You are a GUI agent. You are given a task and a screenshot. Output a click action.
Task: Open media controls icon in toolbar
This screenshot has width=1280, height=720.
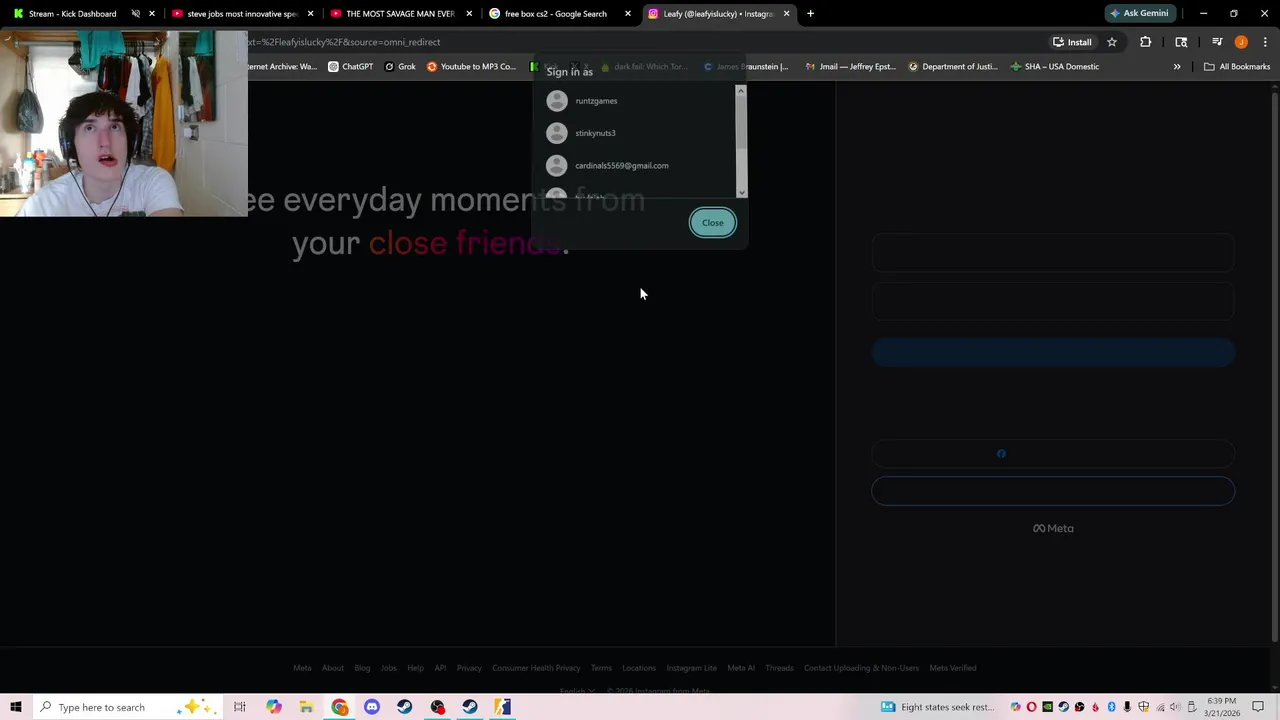click(1217, 42)
